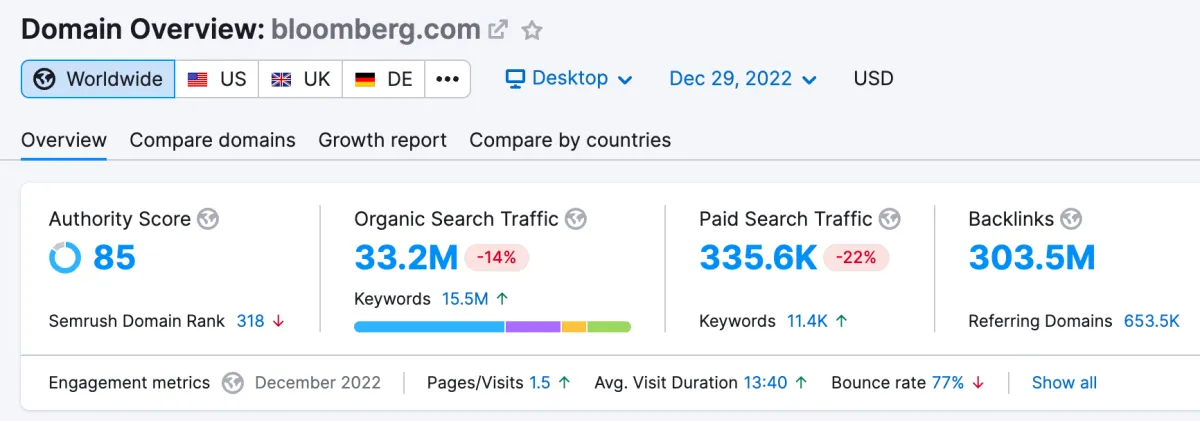Open bloomberg.com external link icon
This screenshot has height=421, width=1200.
pos(498,30)
